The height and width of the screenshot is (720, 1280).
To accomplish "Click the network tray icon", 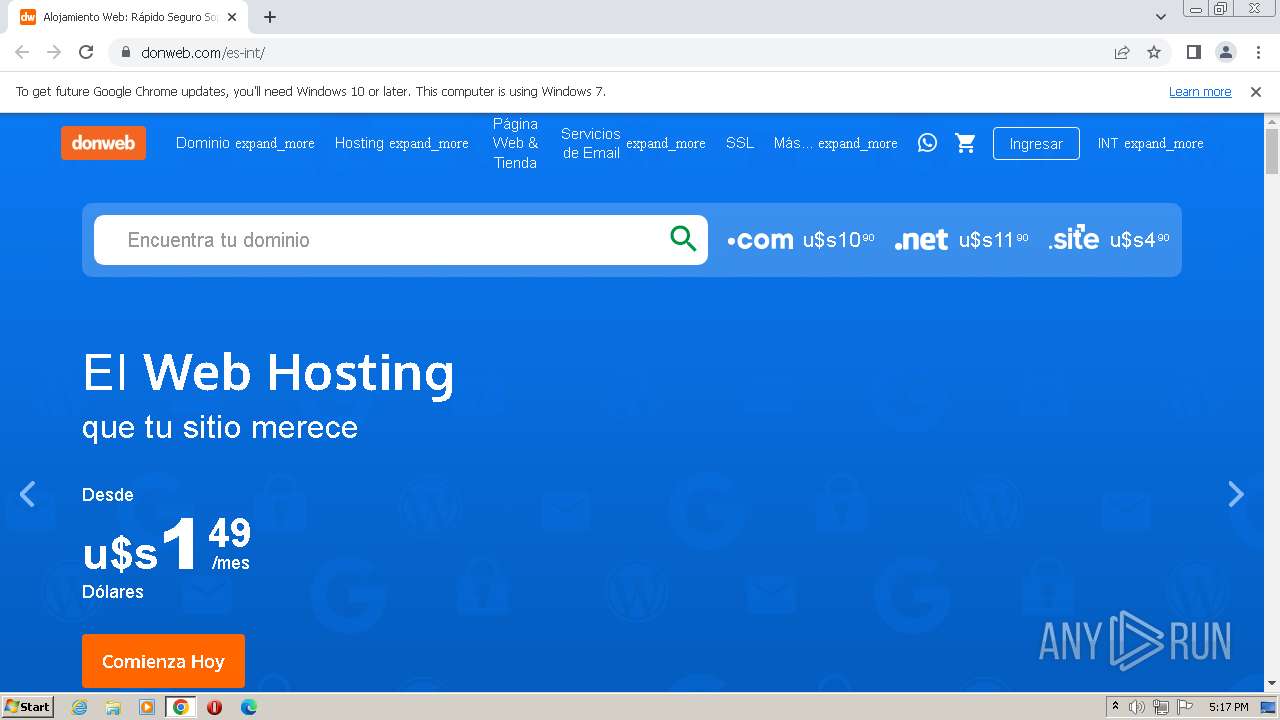I will click(x=1160, y=707).
